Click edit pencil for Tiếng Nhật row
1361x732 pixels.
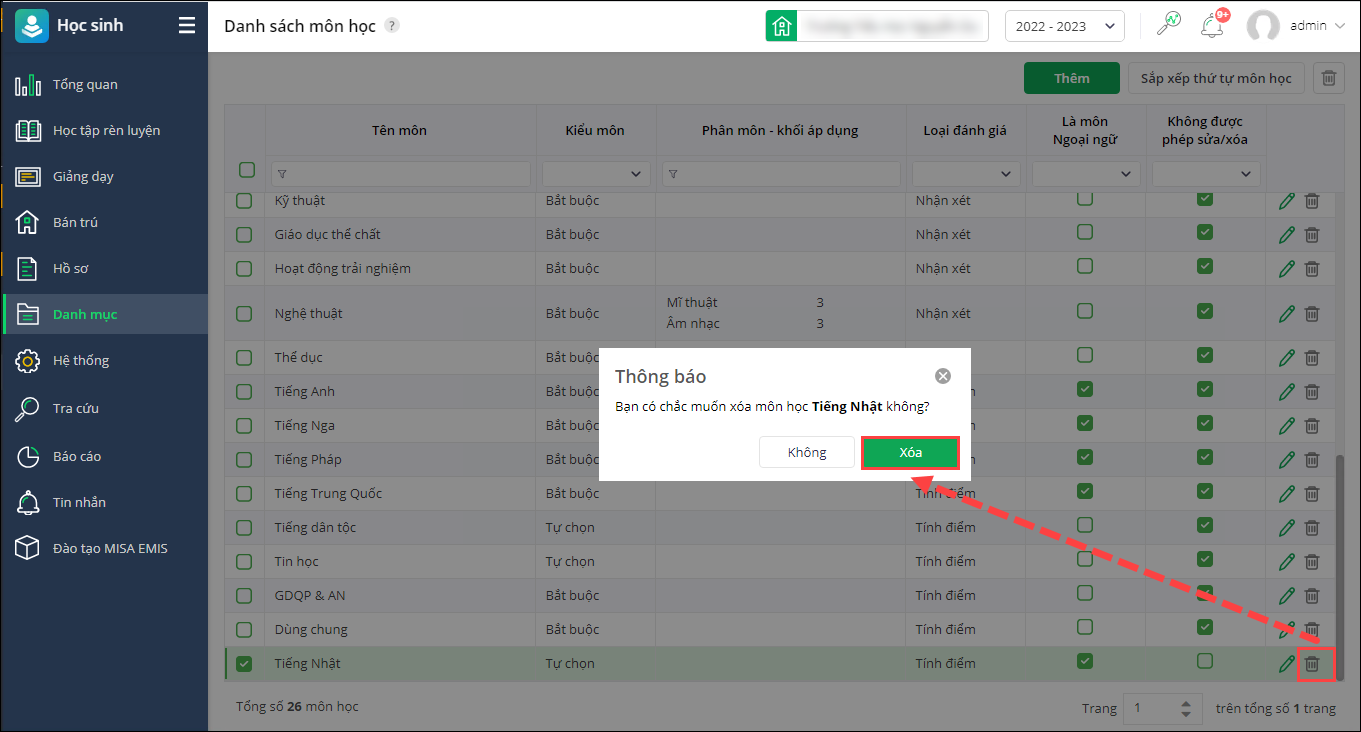pyautogui.click(x=1286, y=663)
